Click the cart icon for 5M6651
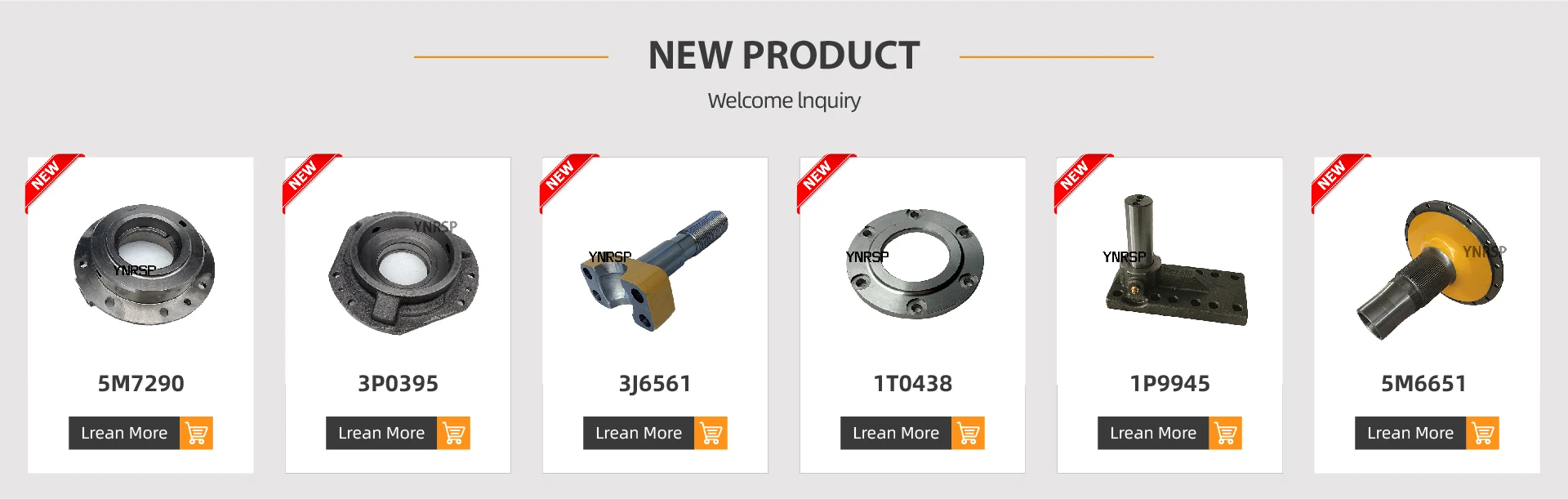 pos(1482,433)
